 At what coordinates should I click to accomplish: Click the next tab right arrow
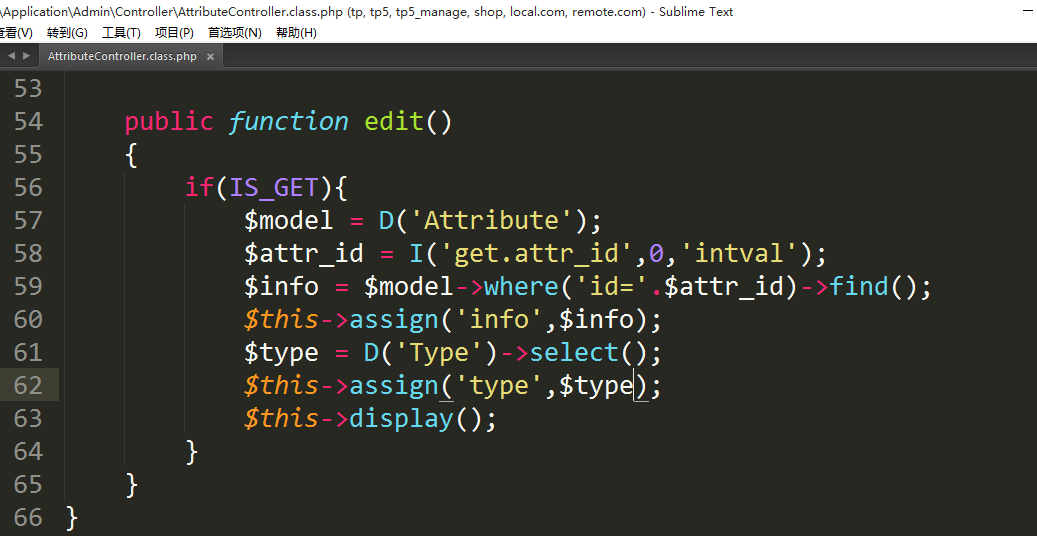26,56
